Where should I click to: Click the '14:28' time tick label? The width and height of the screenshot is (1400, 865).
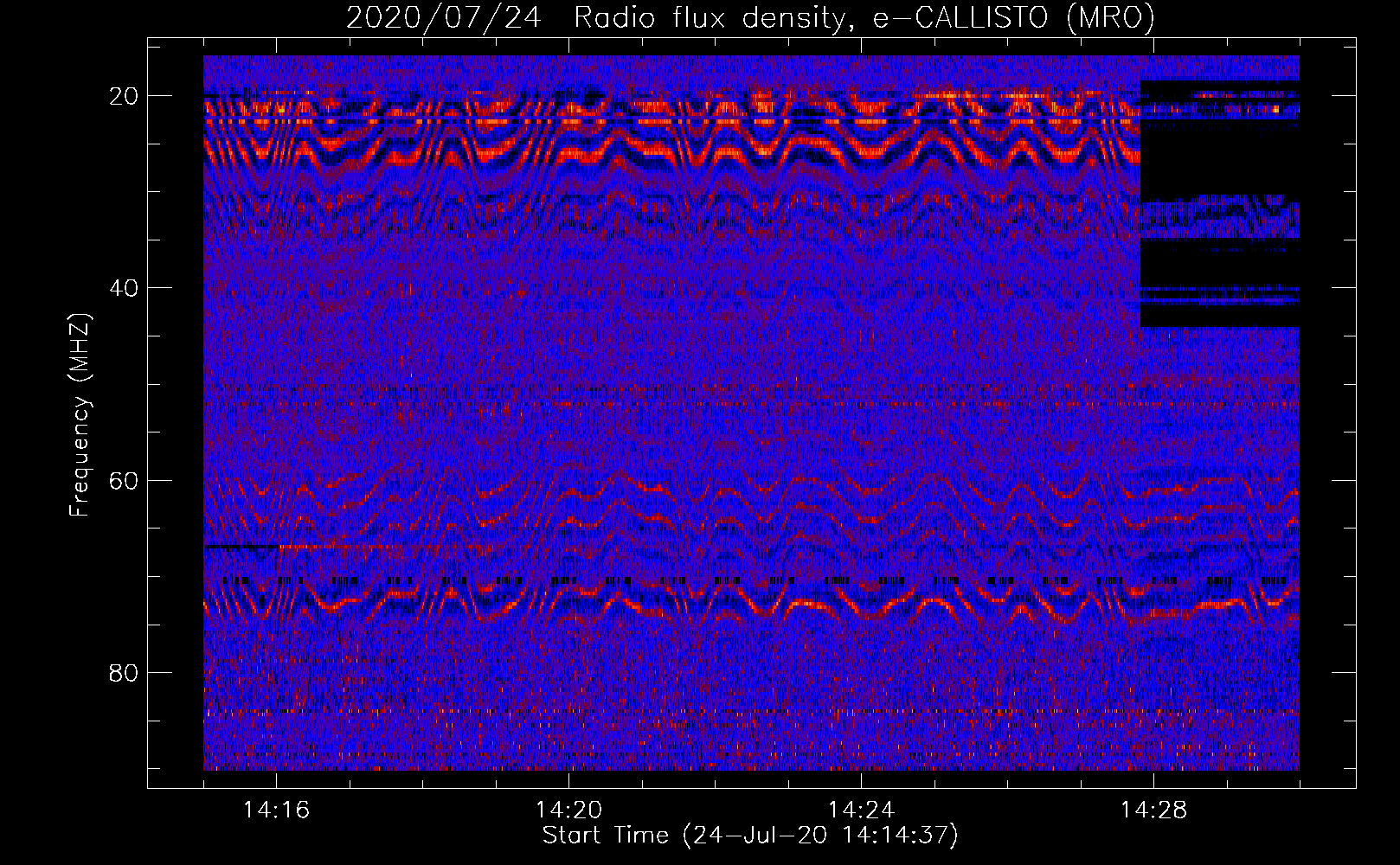pos(1153,811)
